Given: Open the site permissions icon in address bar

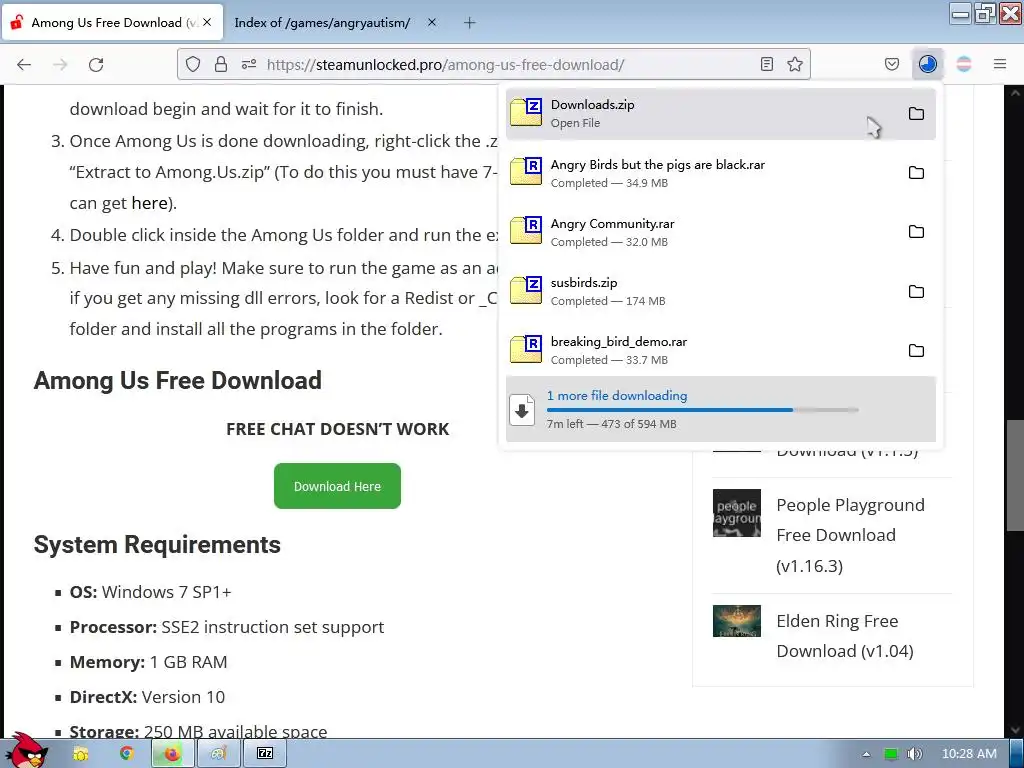Looking at the screenshot, I should pyautogui.click(x=249, y=64).
